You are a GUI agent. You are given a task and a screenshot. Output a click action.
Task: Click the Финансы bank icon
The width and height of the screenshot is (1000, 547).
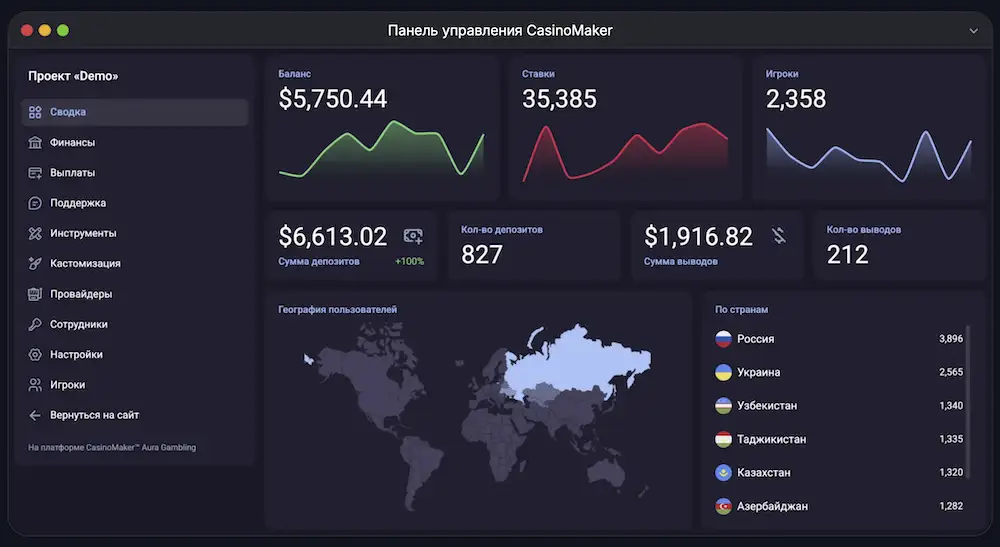35,143
